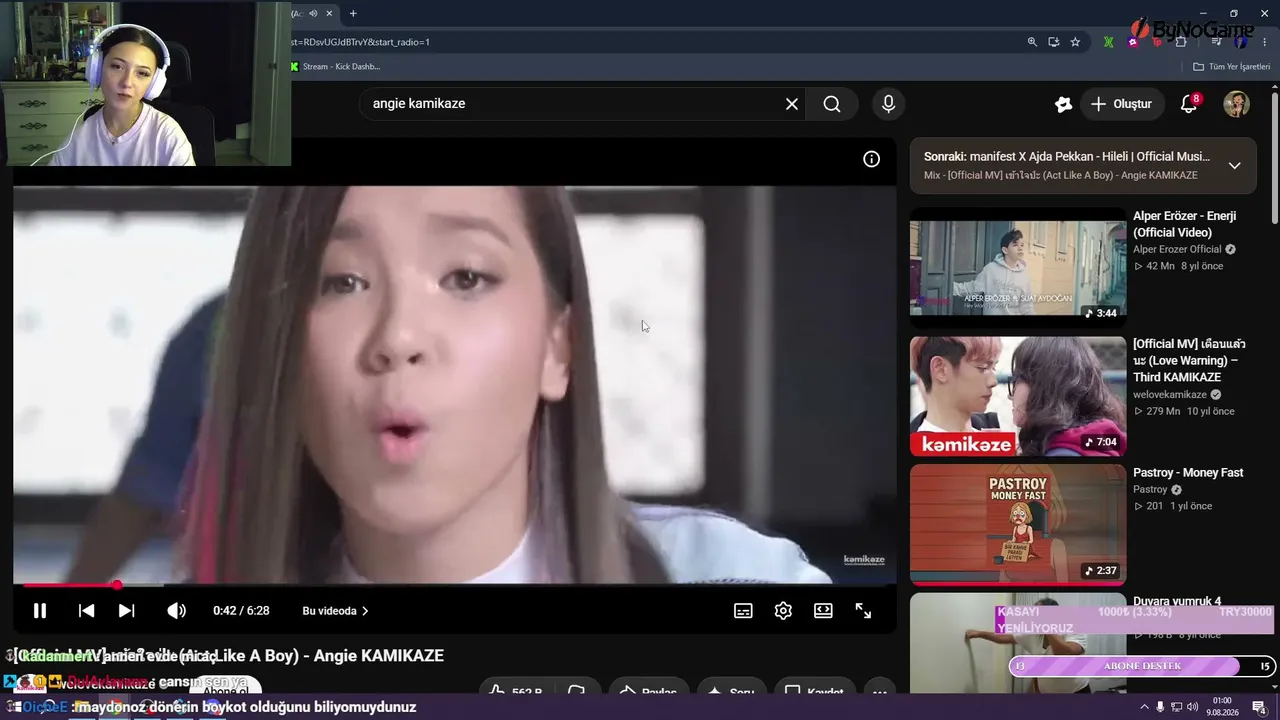Click 'Alper Erözer - Enerji (Official Video)' title

point(1185,224)
